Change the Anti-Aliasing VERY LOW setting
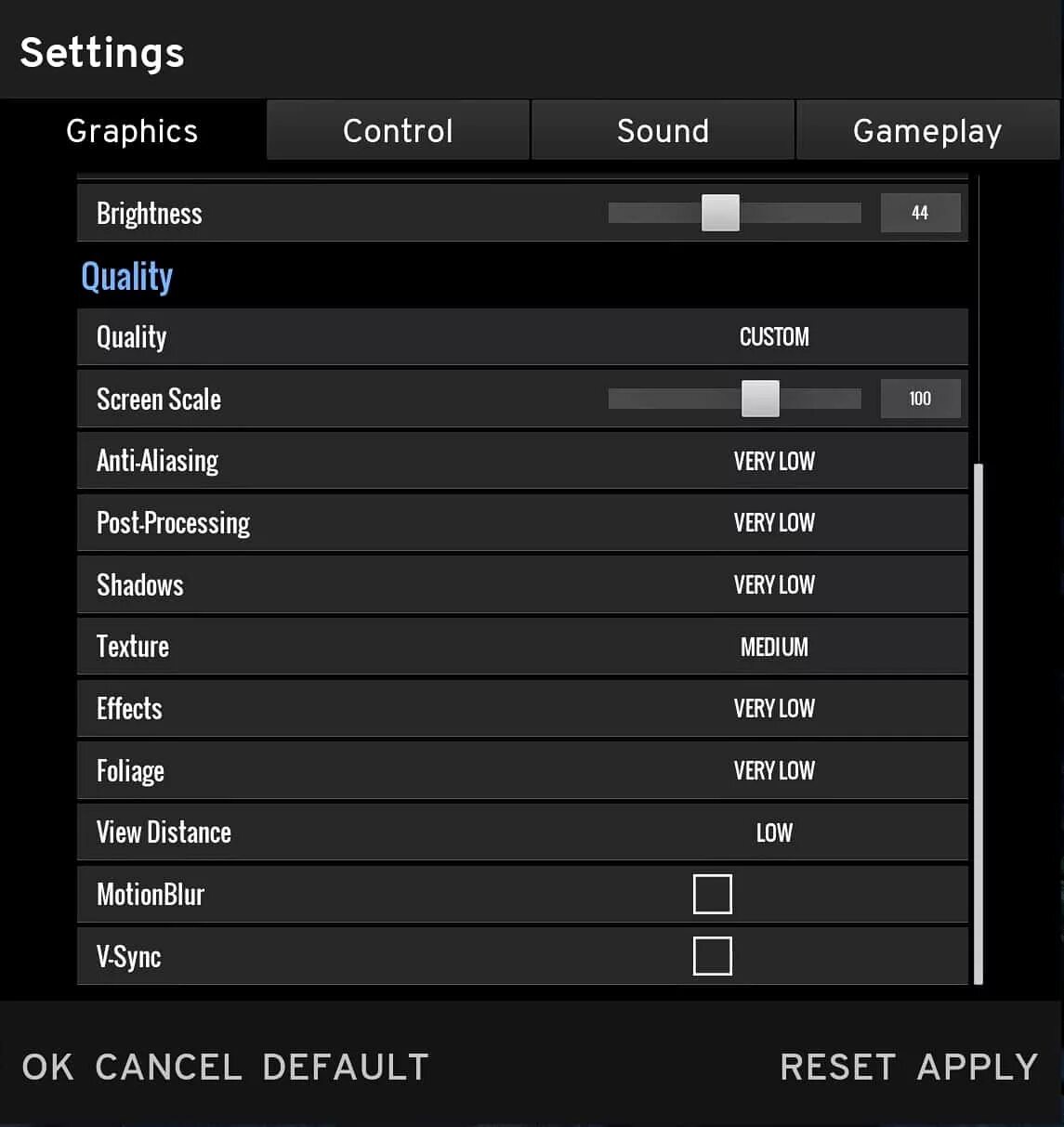The height and width of the screenshot is (1127, 1064). (774, 461)
